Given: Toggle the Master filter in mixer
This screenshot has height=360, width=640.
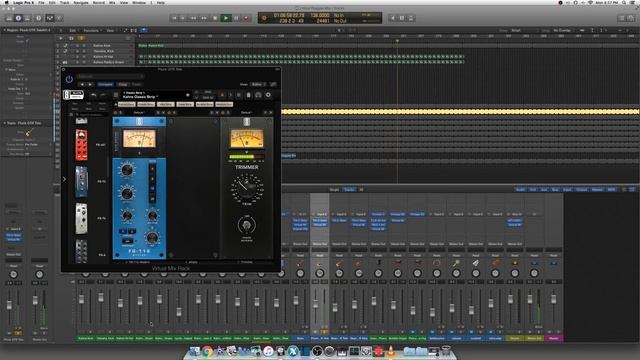Looking at the screenshot, I should (597, 190).
